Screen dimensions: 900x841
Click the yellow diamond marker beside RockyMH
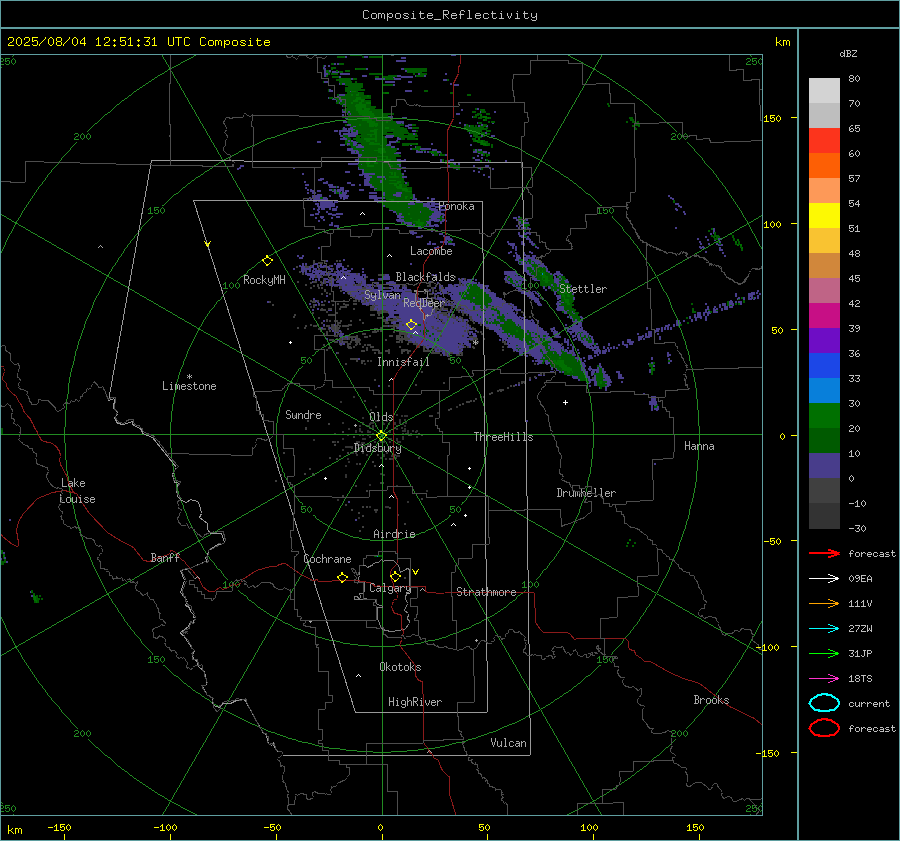(x=267, y=261)
